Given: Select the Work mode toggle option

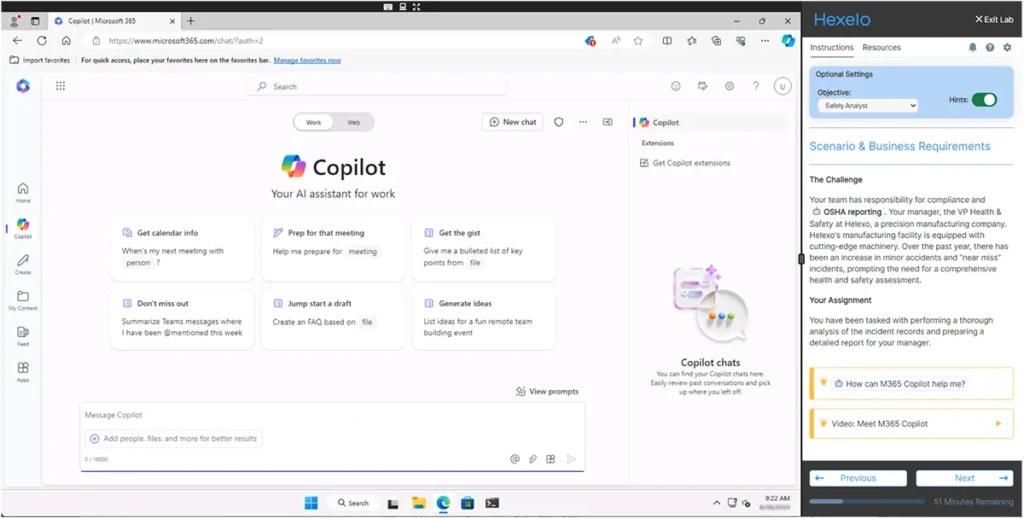Looking at the screenshot, I should (x=313, y=122).
